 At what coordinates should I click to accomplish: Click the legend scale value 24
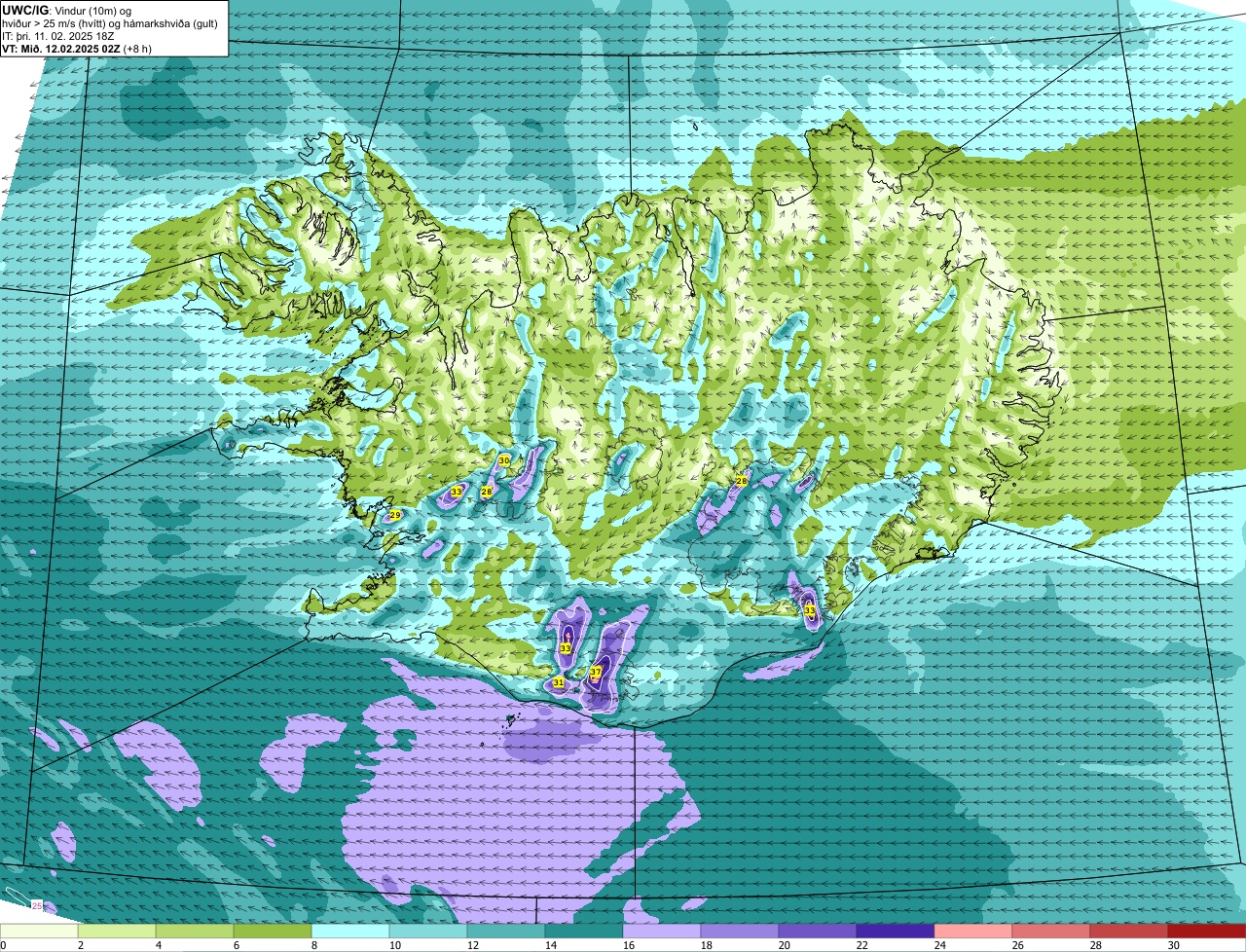939,945
